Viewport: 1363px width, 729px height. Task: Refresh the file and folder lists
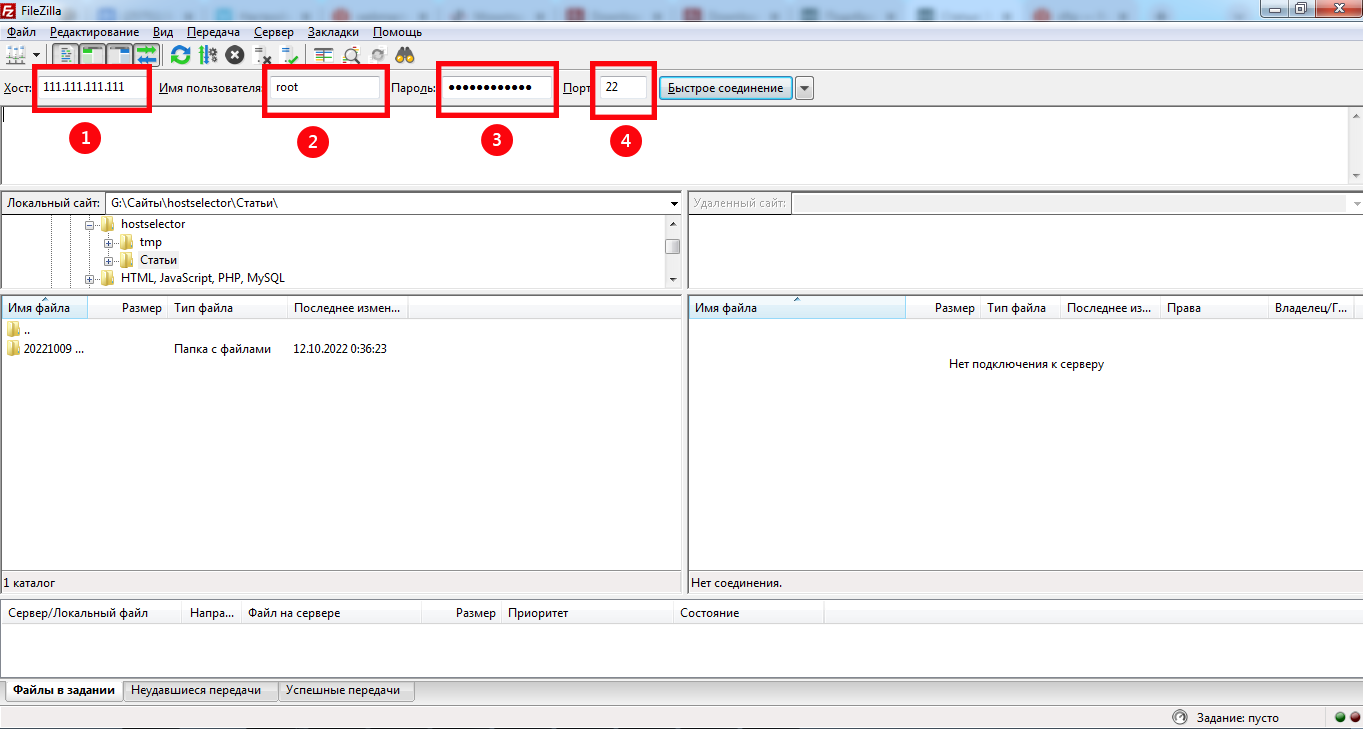180,55
